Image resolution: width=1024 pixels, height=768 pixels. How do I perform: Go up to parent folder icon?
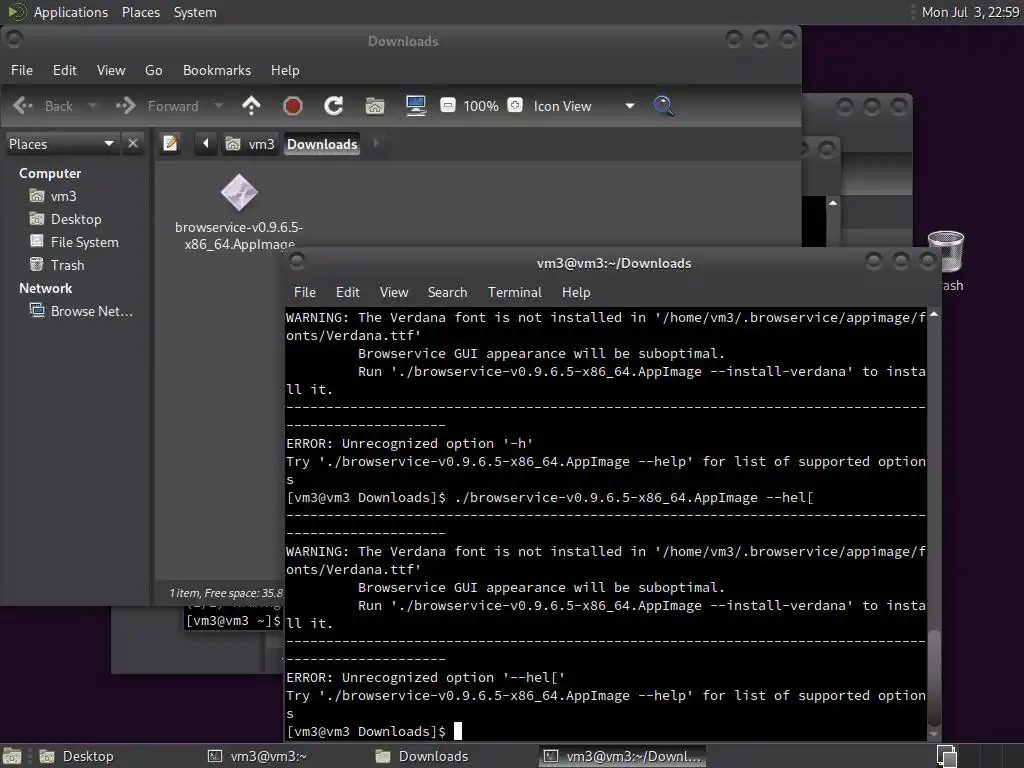tap(251, 106)
